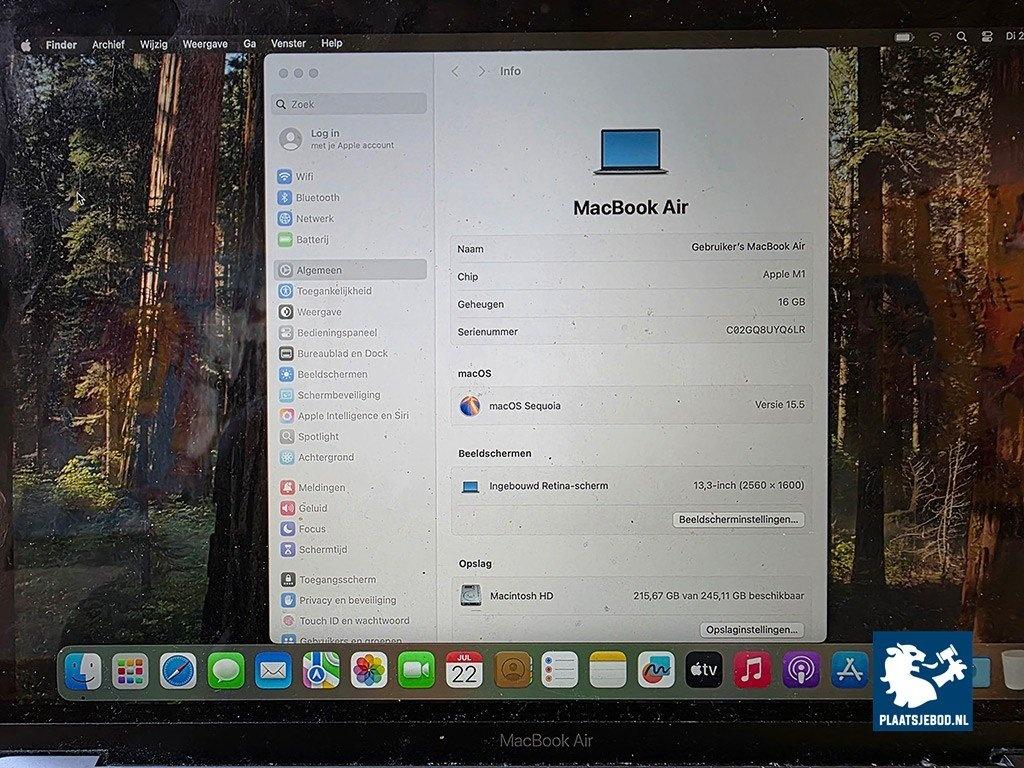The width and height of the screenshot is (1024, 768).
Task: Click the 16 GB Geheugen value
Action: [x=791, y=302]
